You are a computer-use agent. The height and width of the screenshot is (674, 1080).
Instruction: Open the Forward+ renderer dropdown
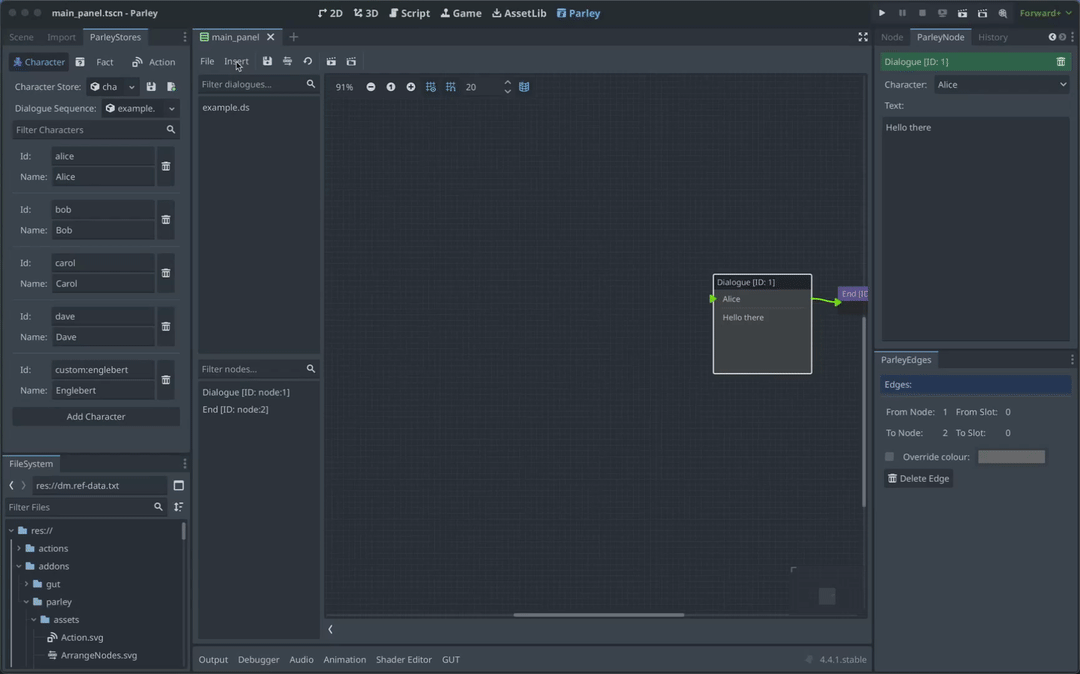coord(1044,13)
